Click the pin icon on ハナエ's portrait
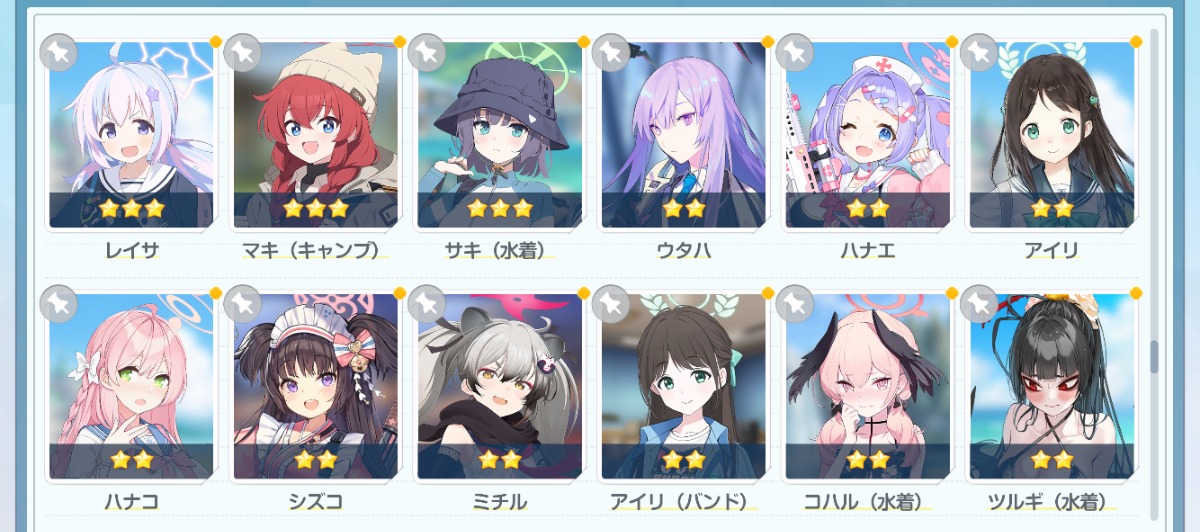This screenshot has height=532, width=1200. [x=794, y=53]
